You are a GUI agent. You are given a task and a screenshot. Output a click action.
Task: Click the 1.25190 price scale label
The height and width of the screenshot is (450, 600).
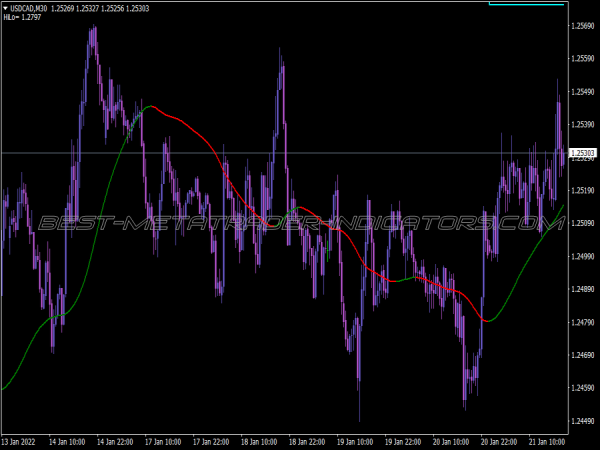(x=582, y=191)
